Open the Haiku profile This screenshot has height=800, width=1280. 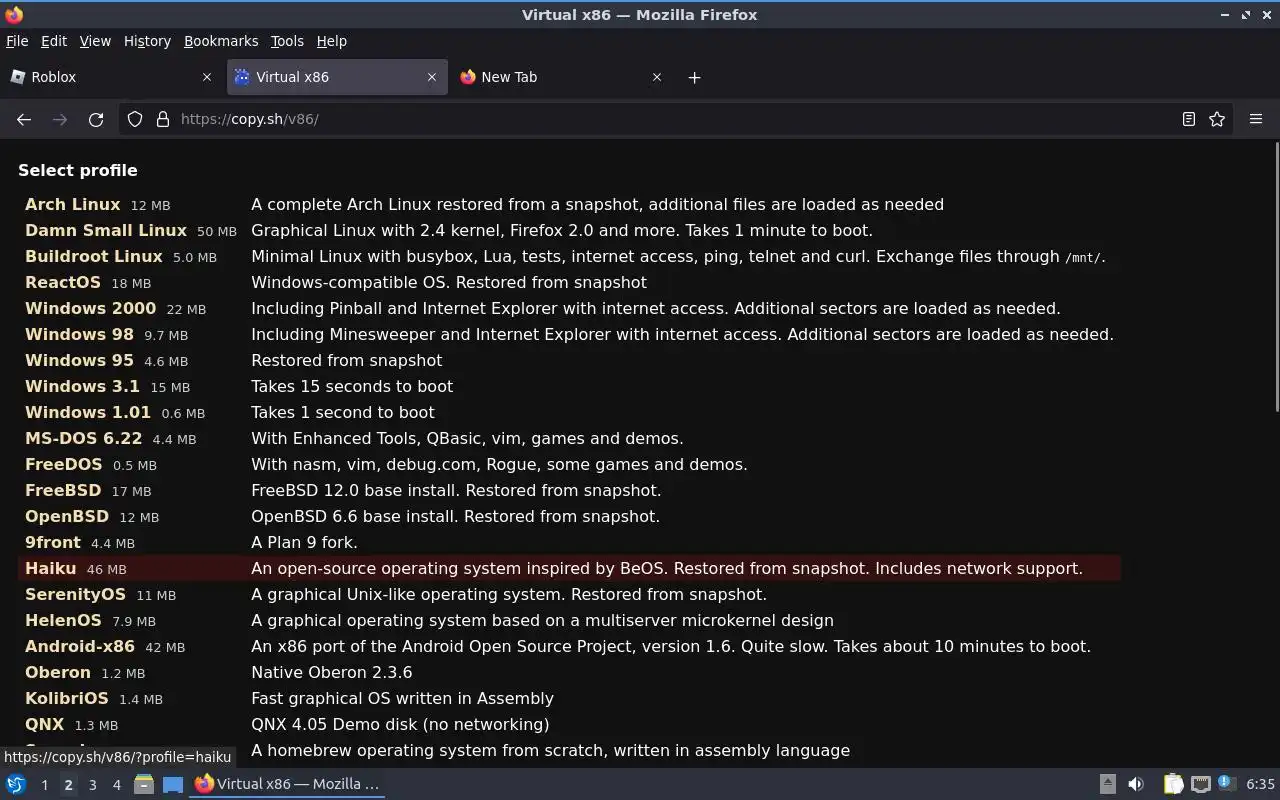pos(50,568)
